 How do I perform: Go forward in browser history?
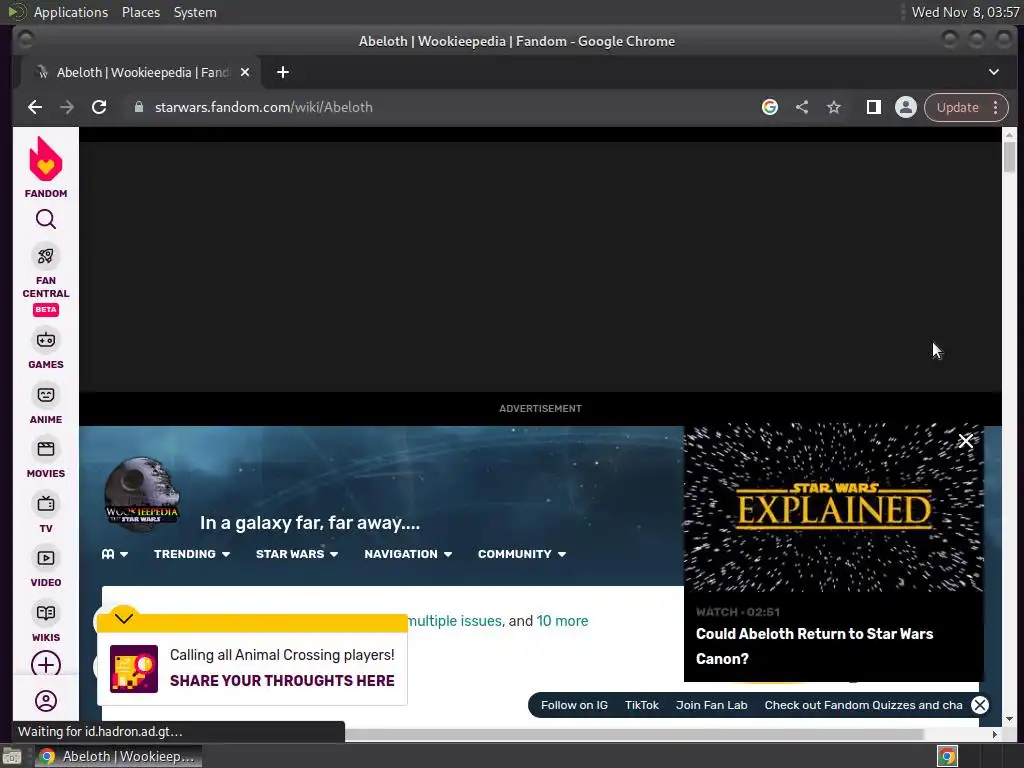[67, 107]
